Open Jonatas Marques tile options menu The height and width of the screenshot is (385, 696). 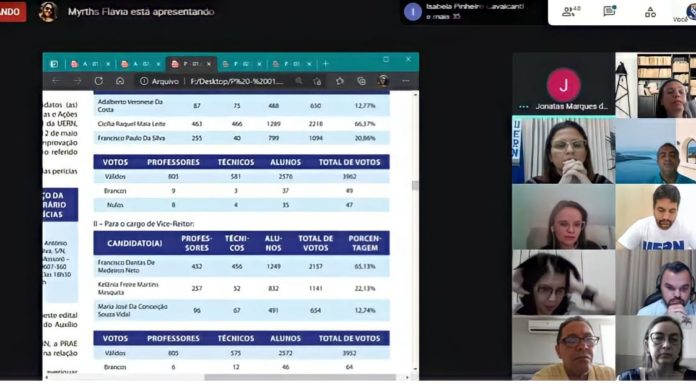(523, 107)
